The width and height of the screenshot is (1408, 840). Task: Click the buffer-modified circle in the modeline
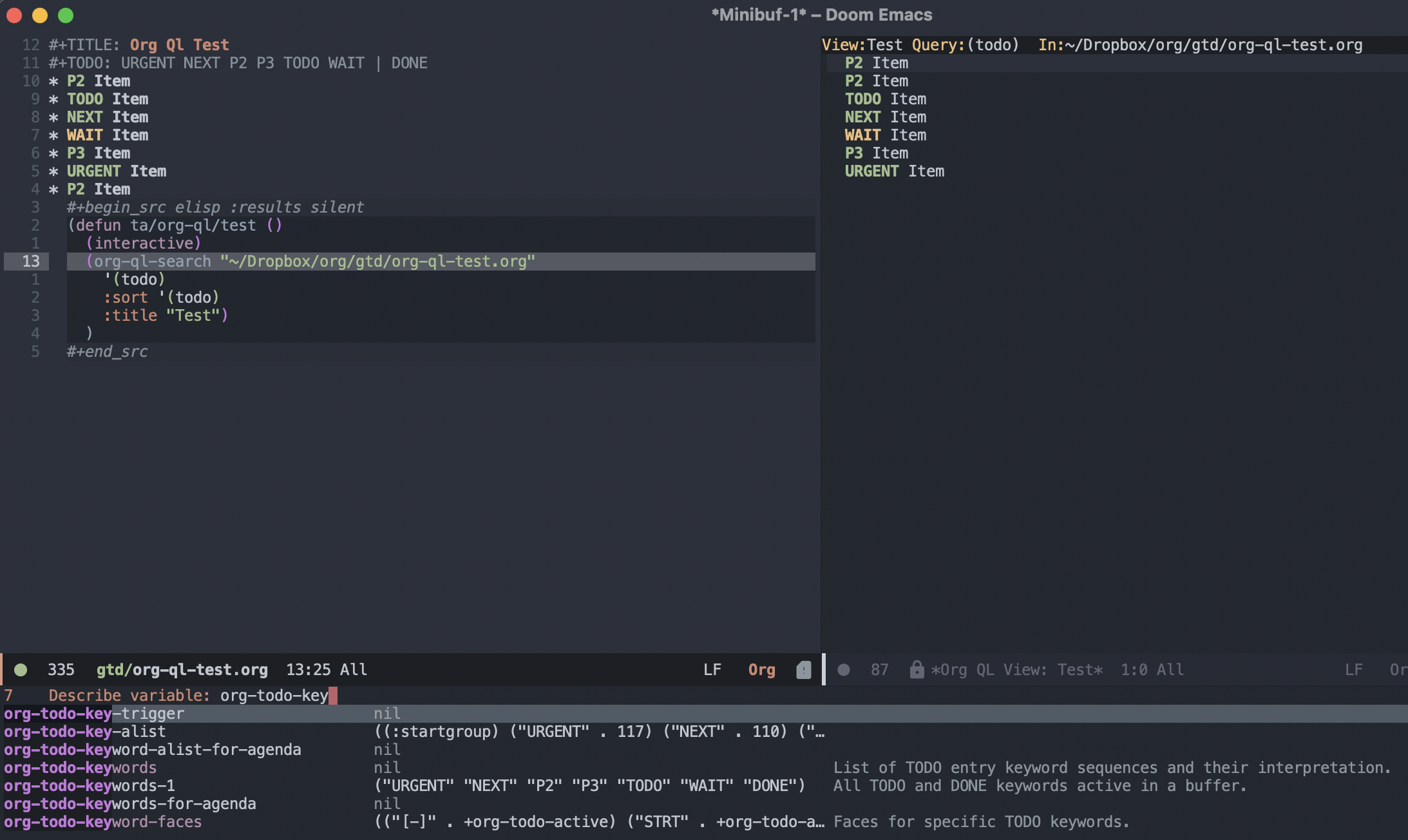21,669
